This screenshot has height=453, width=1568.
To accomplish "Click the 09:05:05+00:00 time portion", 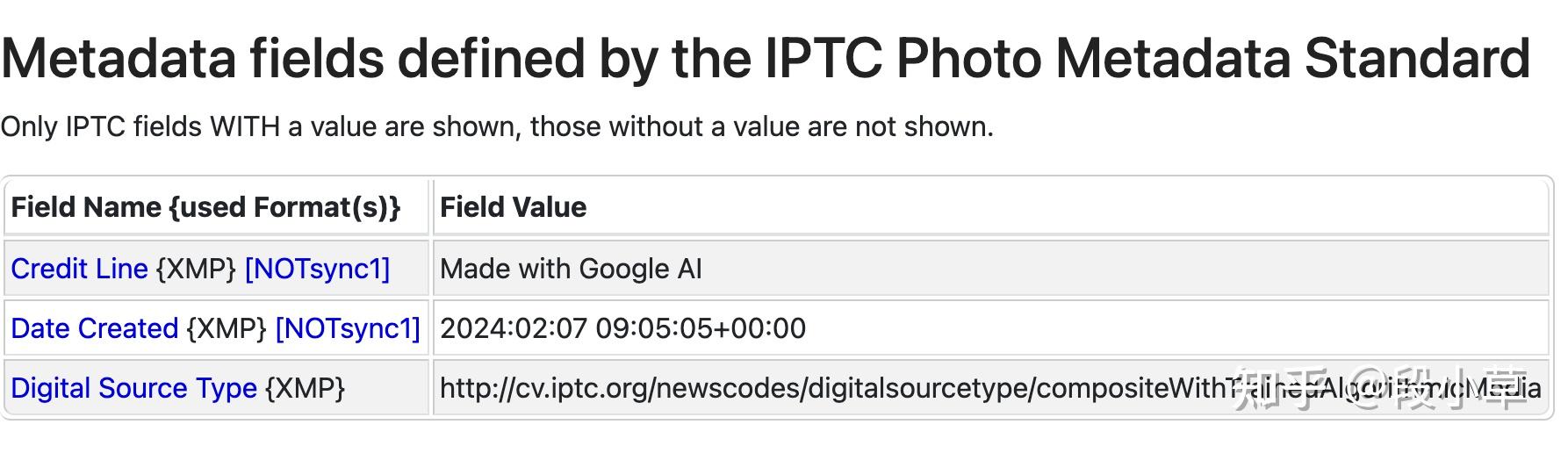I will (701, 328).
